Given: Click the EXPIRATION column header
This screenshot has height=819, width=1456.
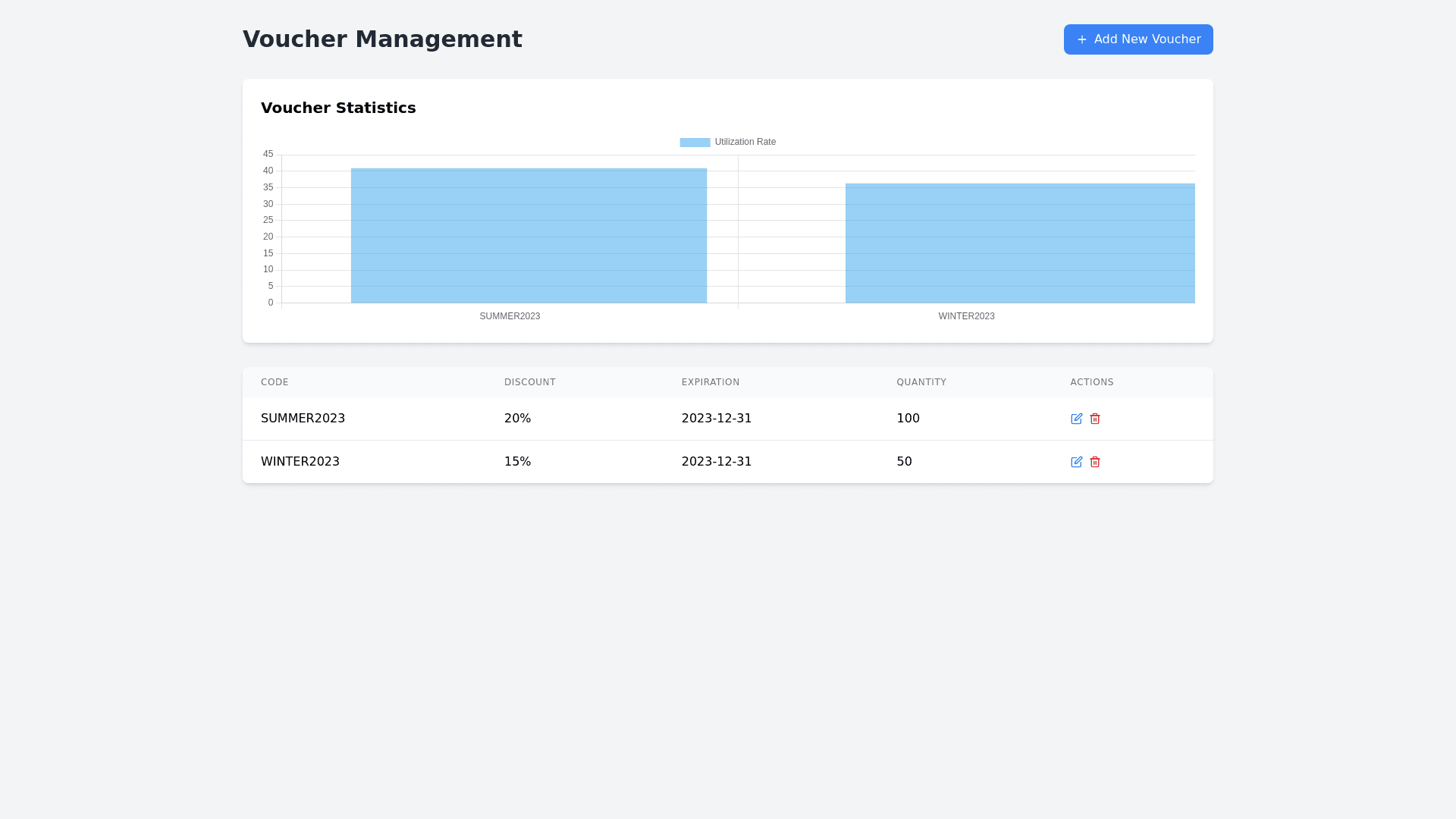Looking at the screenshot, I should click(710, 382).
